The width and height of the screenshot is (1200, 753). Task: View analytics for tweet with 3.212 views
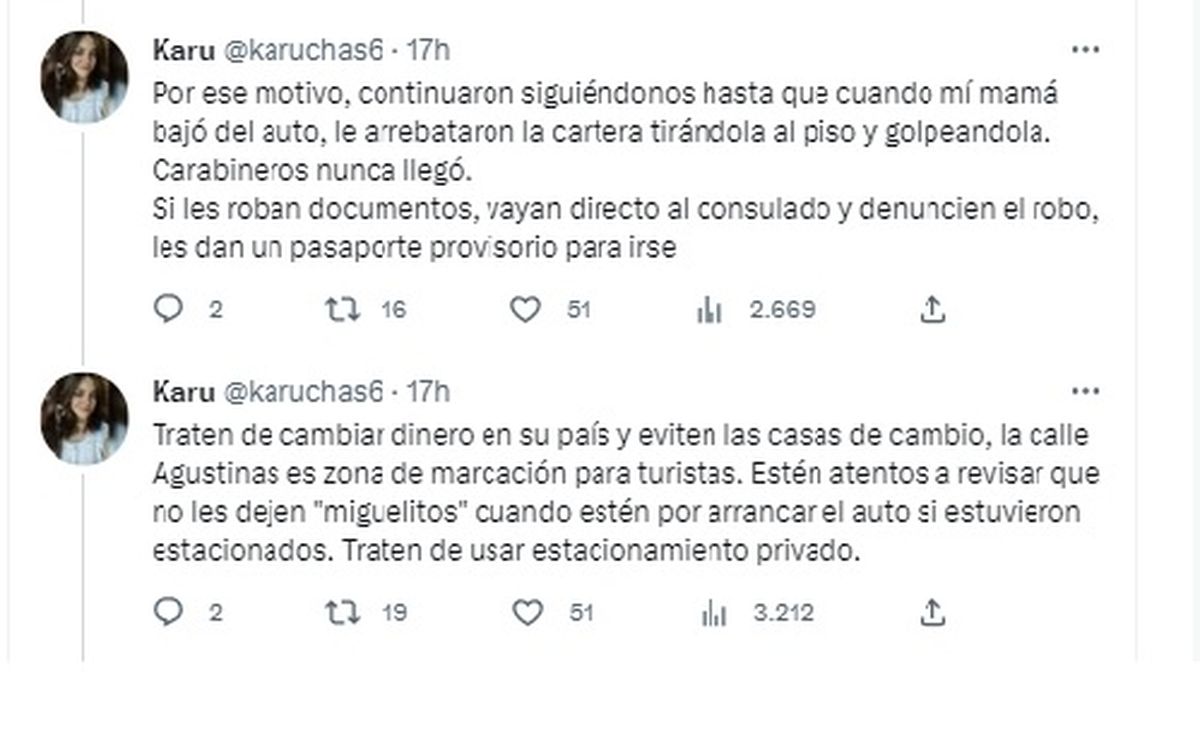[x=712, y=613]
